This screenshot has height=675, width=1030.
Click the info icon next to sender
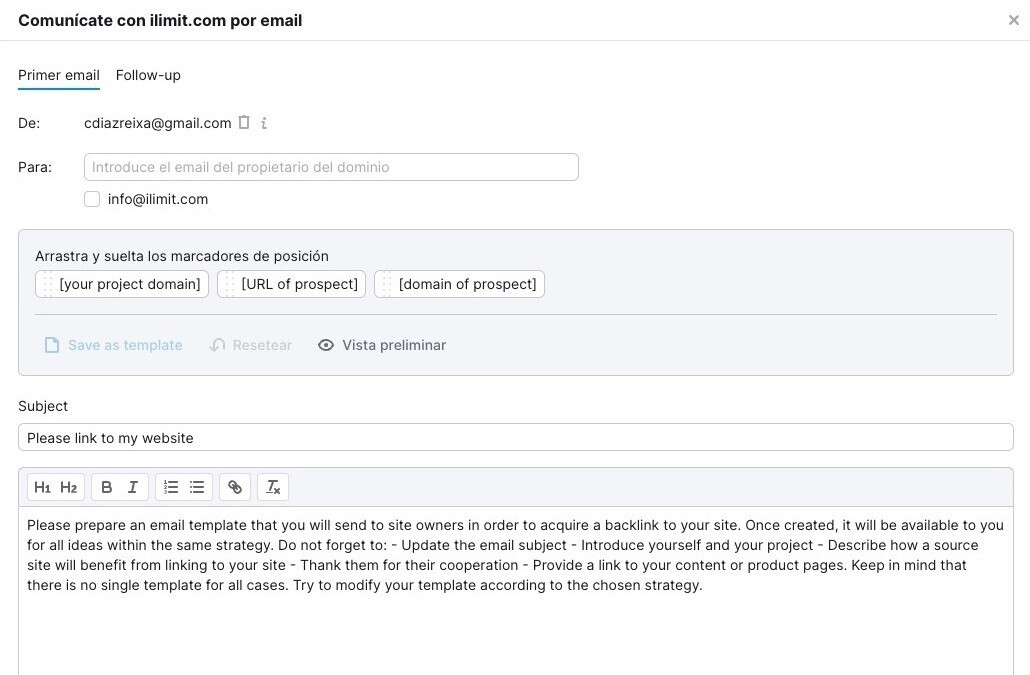(x=264, y=123)
